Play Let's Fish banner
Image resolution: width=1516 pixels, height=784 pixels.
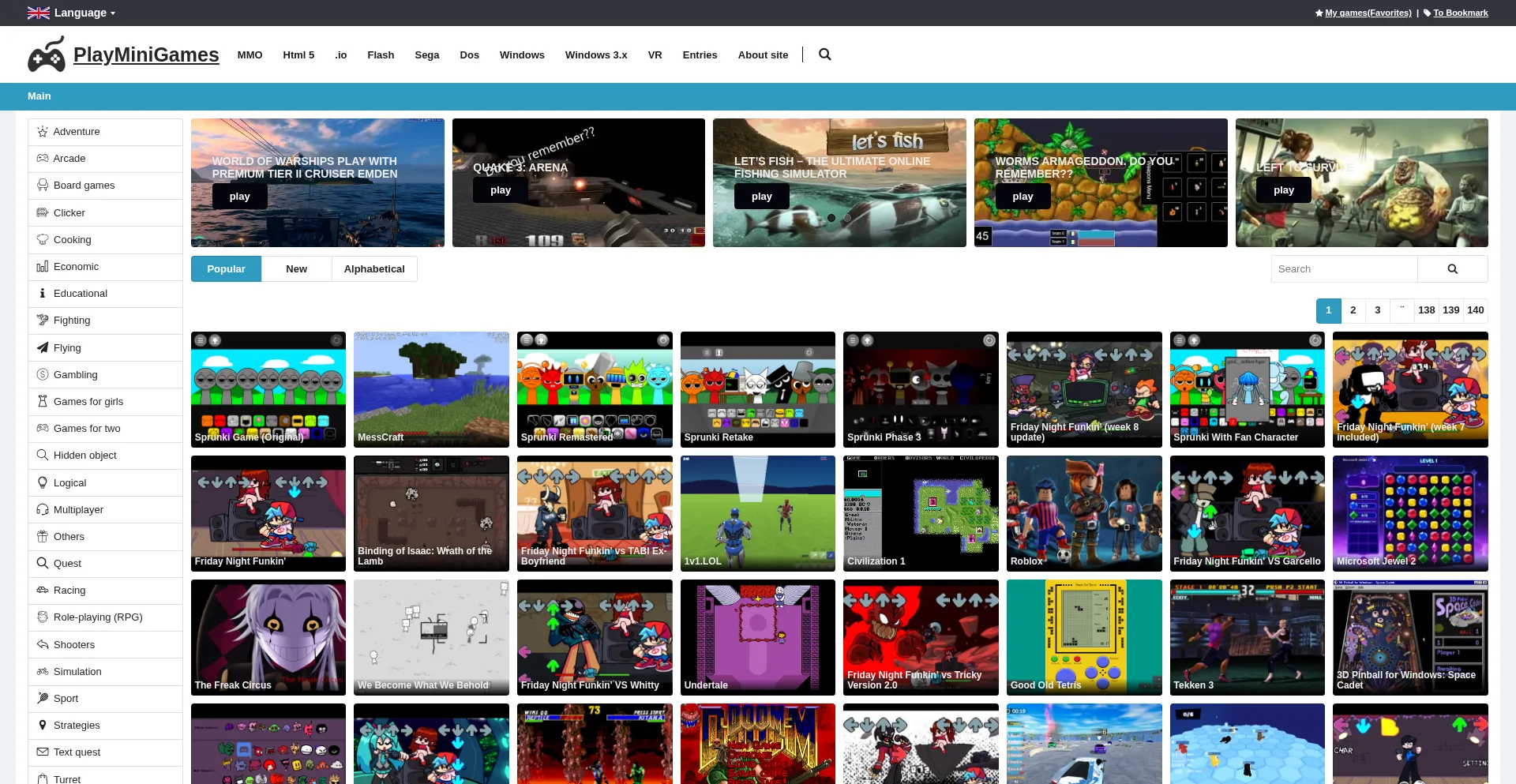point(762,197)
